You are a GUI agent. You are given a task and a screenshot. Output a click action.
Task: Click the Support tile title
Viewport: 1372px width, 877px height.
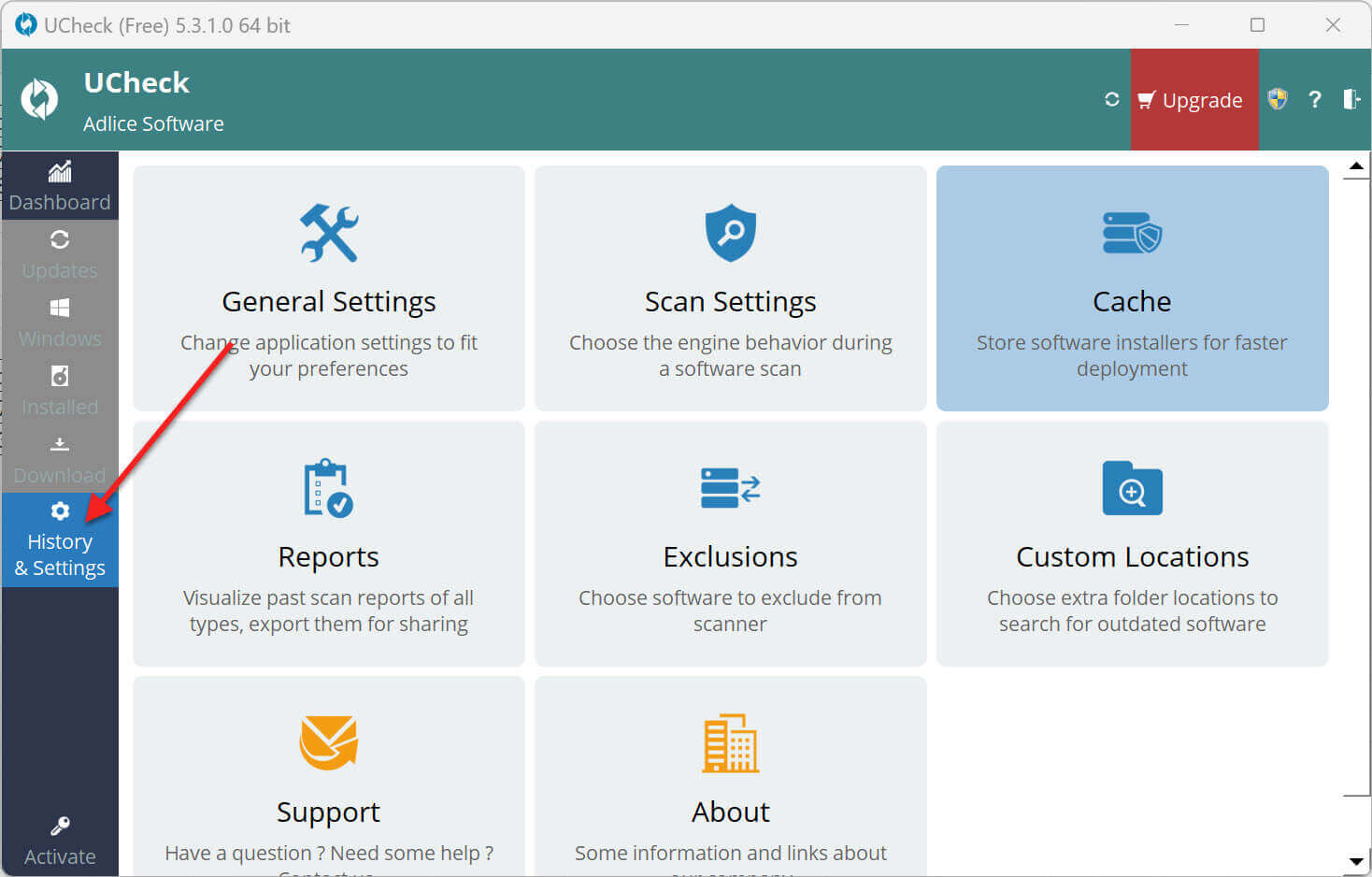[x=329, y=812]
